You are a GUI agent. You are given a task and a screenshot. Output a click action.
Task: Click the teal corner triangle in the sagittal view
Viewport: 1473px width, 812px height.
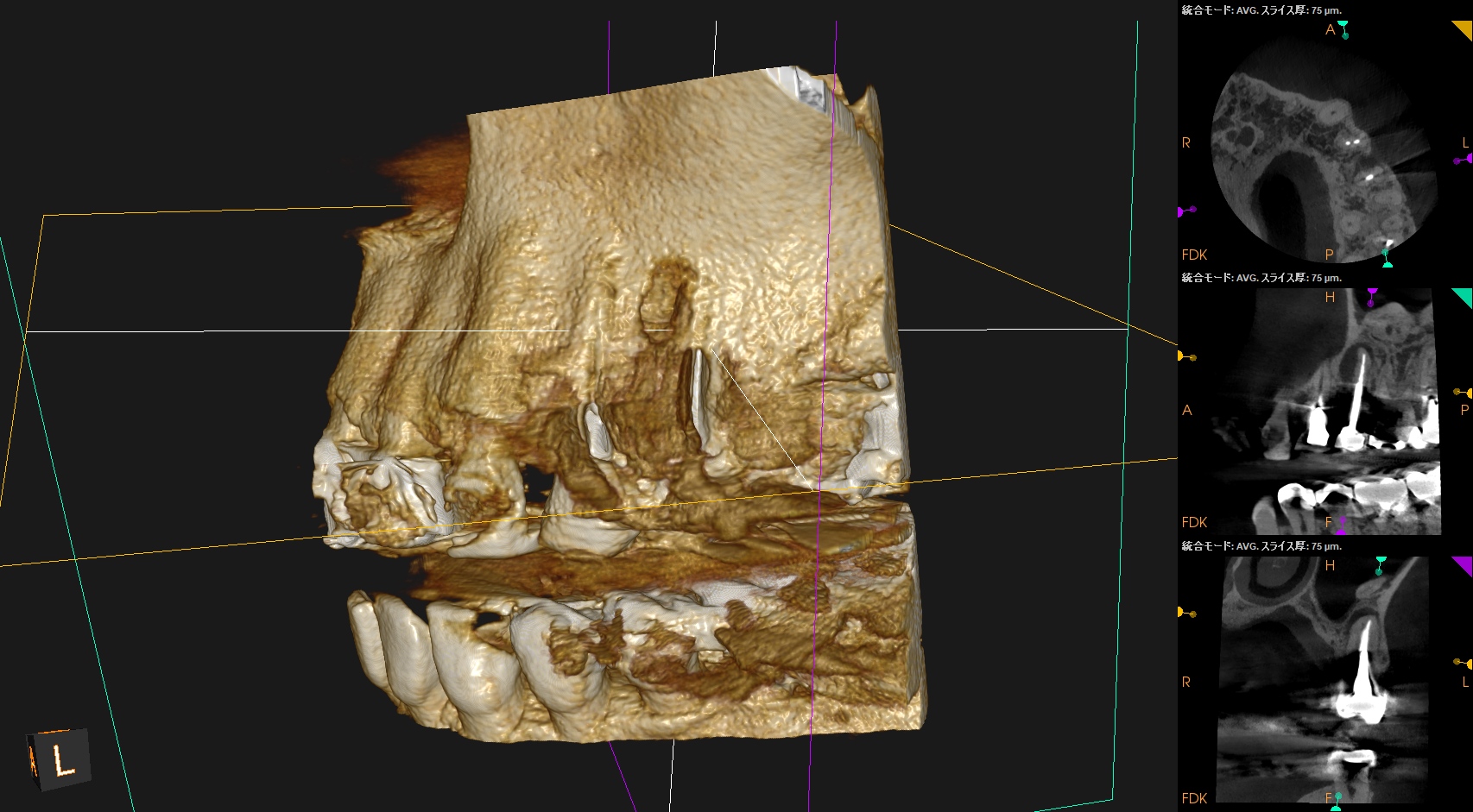click(1463, 296)
